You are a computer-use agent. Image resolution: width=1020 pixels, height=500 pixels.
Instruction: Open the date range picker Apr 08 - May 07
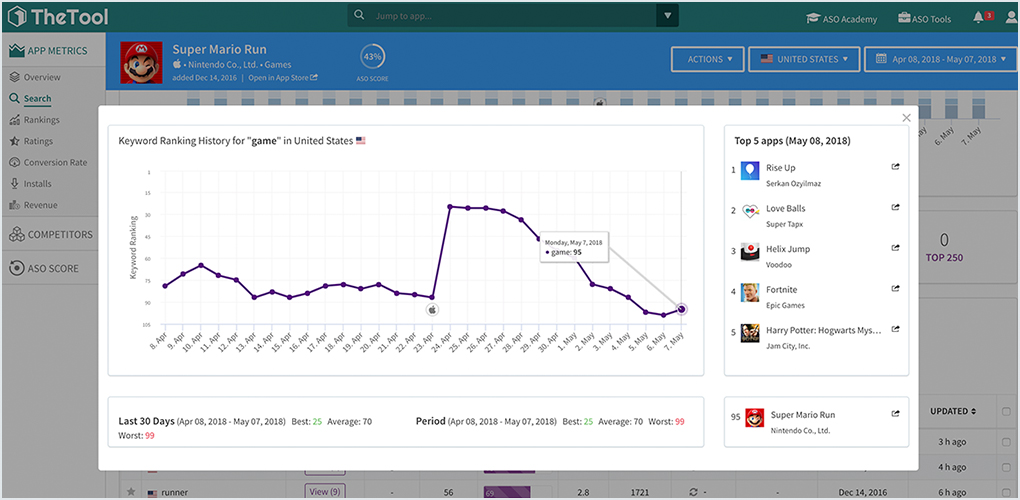940,59
